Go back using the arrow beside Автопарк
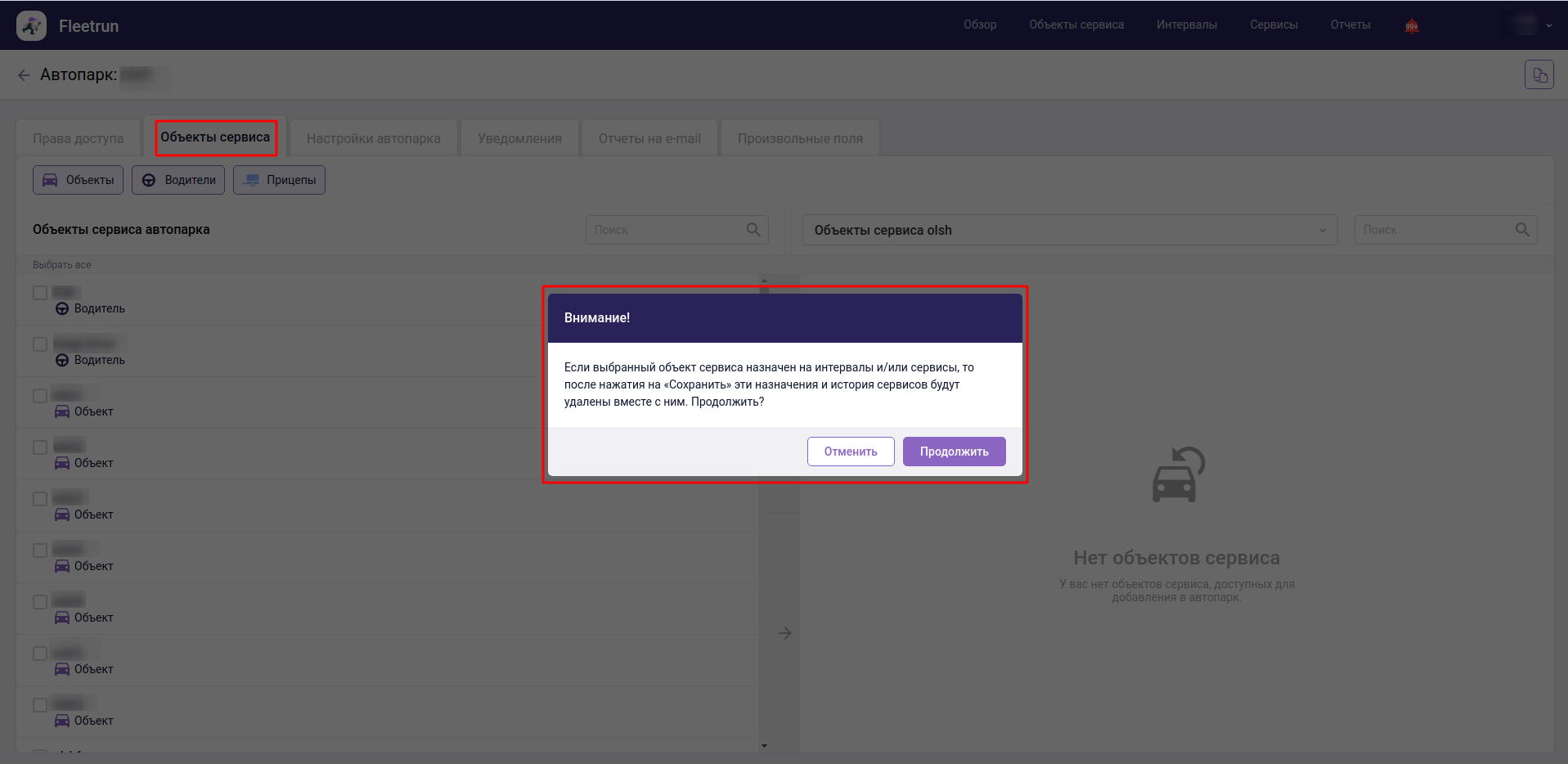 (24, 75)
